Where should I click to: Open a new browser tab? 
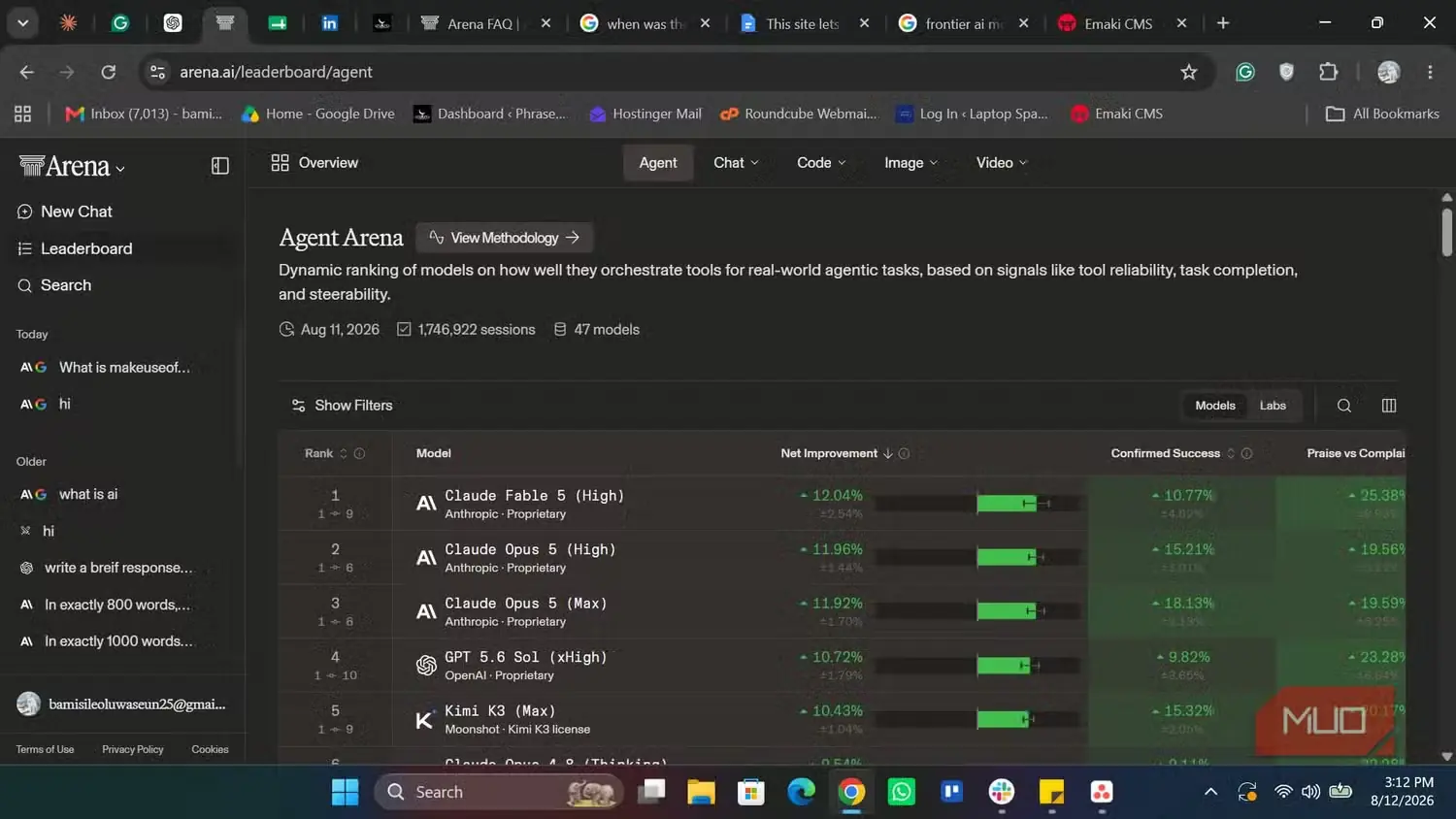pyautogui.click(x=1223, y=23)
